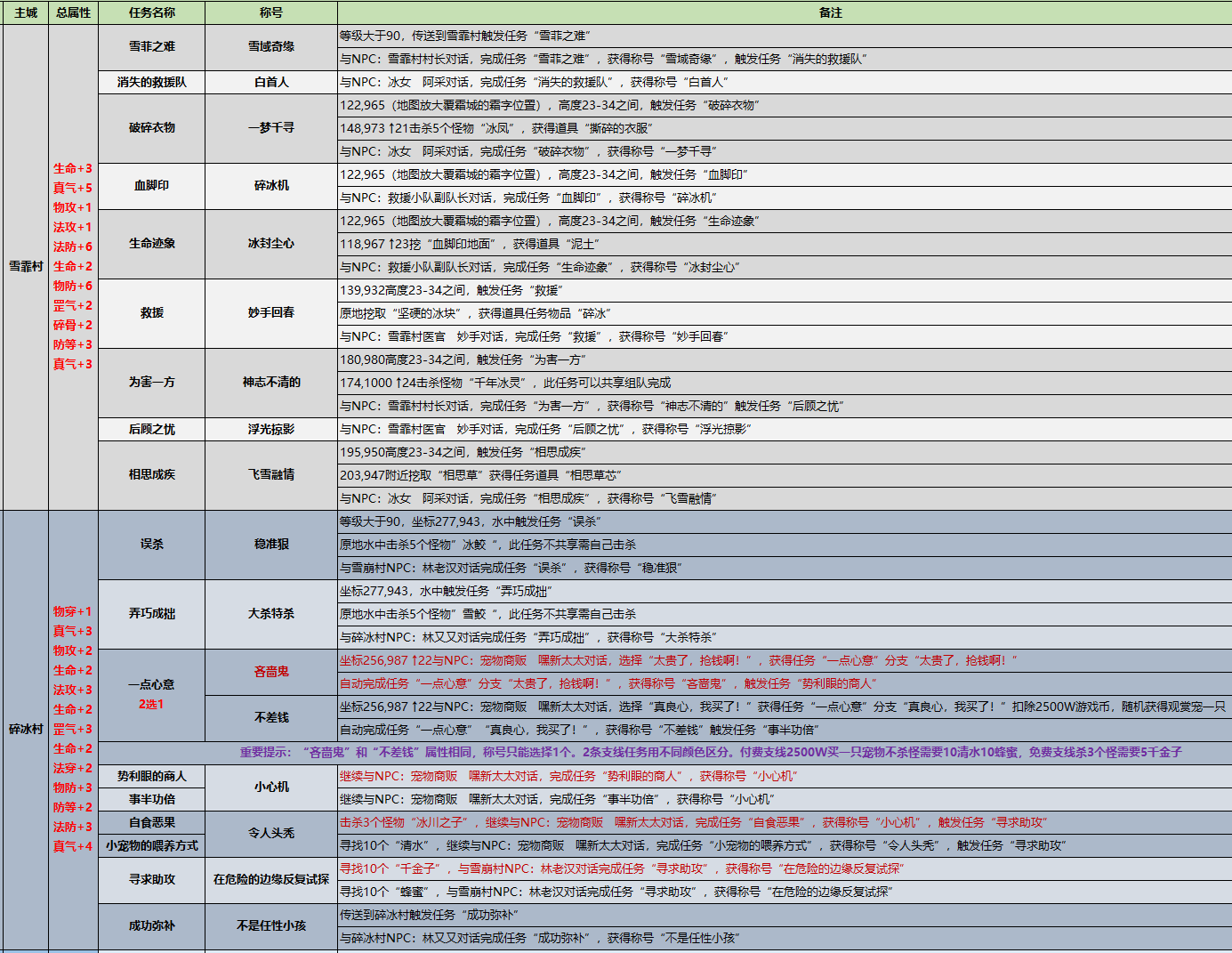Select the 稳准狠 title cell

271,545
